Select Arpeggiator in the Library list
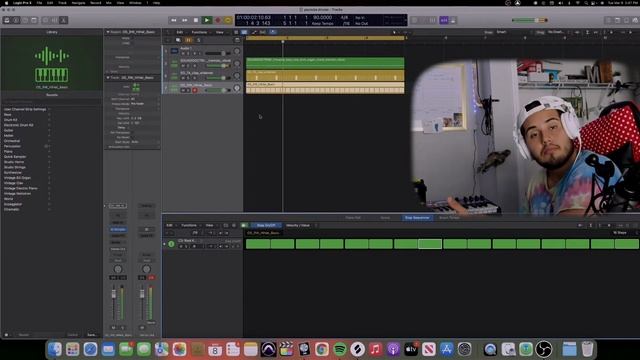640x360 pixels. coord(13,204)
